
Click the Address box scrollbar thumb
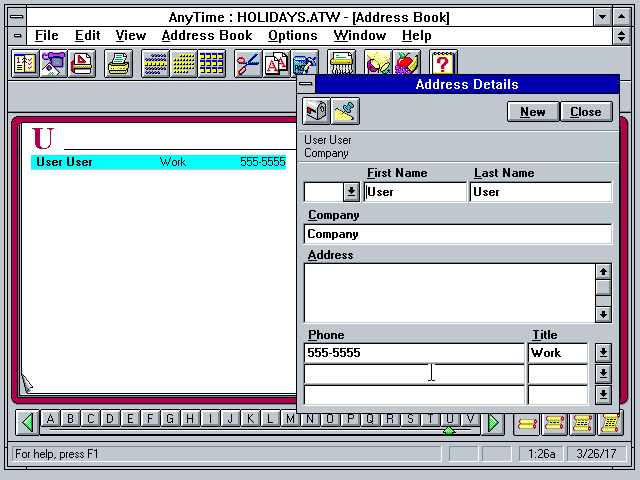click(x=603, y=287)
